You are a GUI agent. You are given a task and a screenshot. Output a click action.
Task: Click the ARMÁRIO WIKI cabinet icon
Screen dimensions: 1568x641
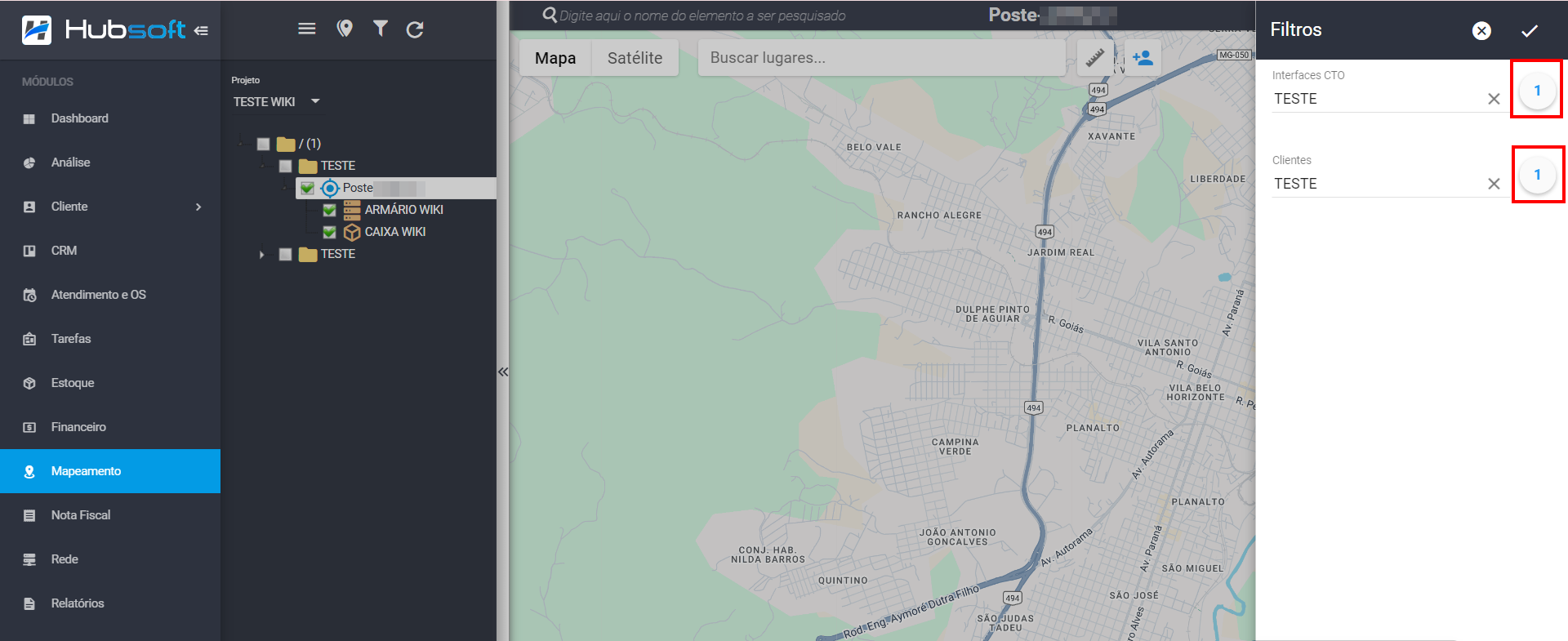click(352, 211)
